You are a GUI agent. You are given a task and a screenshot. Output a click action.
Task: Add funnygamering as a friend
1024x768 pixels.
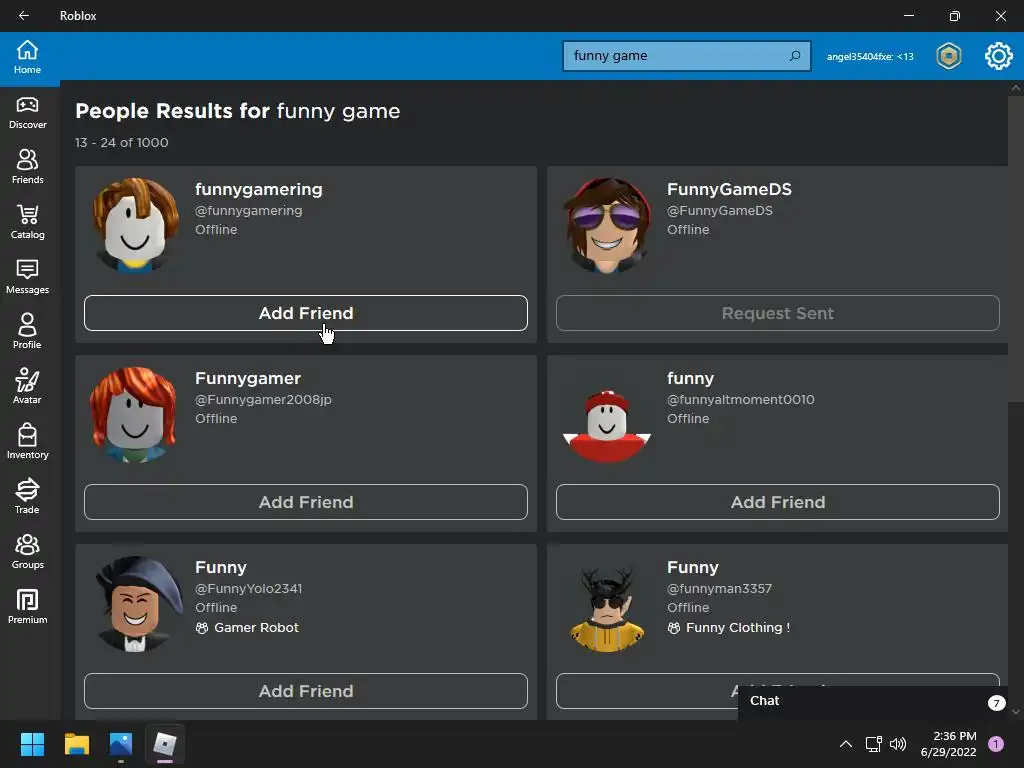pyautogui.click(x=306, y=313)
